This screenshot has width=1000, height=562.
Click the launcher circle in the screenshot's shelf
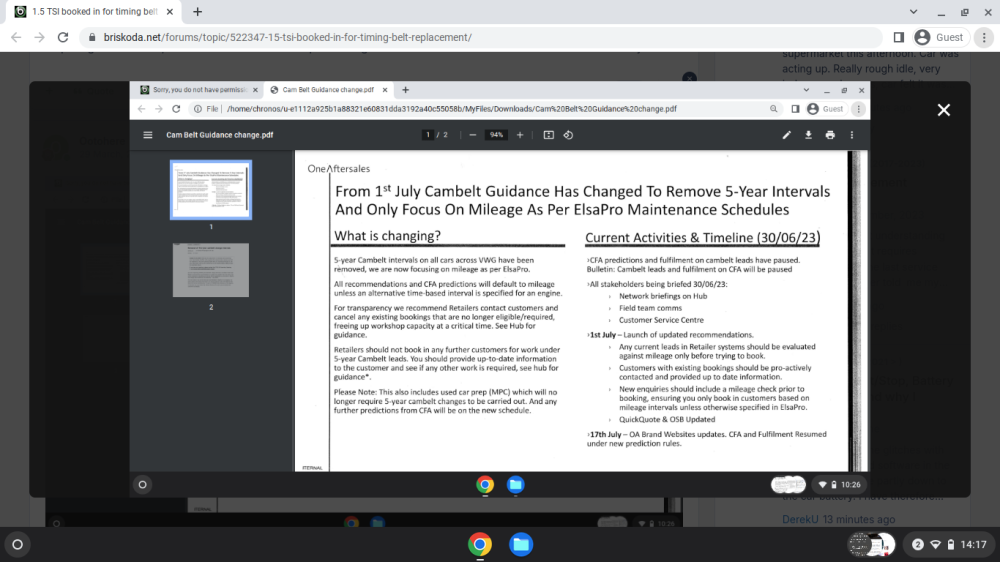click(x=142, y=485)
